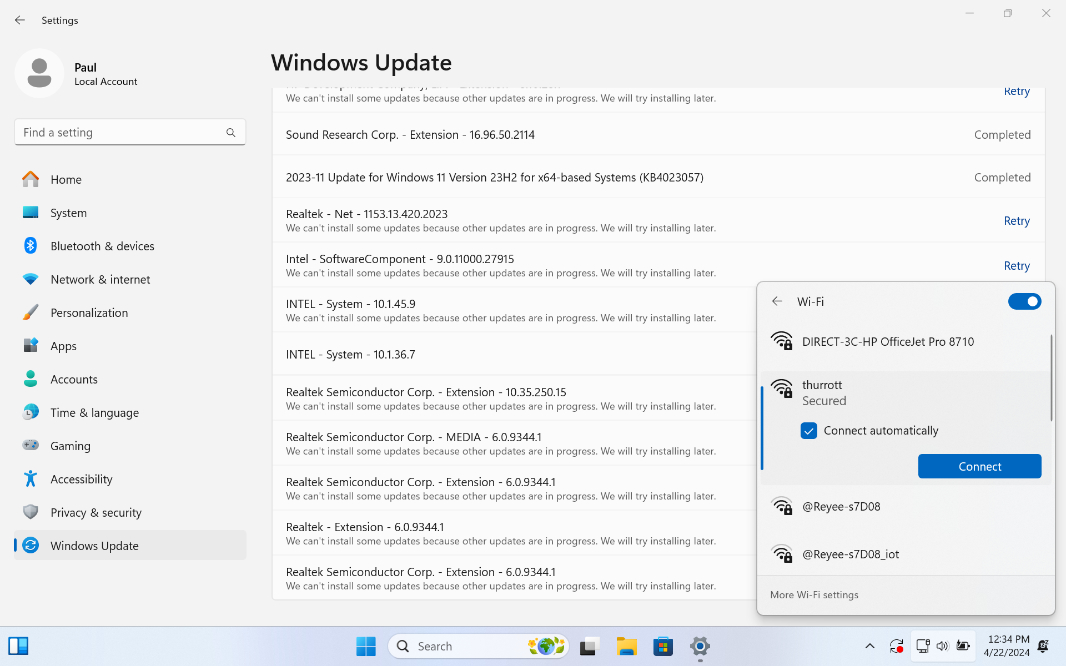Open Privacy & security settings

[95, 513]
